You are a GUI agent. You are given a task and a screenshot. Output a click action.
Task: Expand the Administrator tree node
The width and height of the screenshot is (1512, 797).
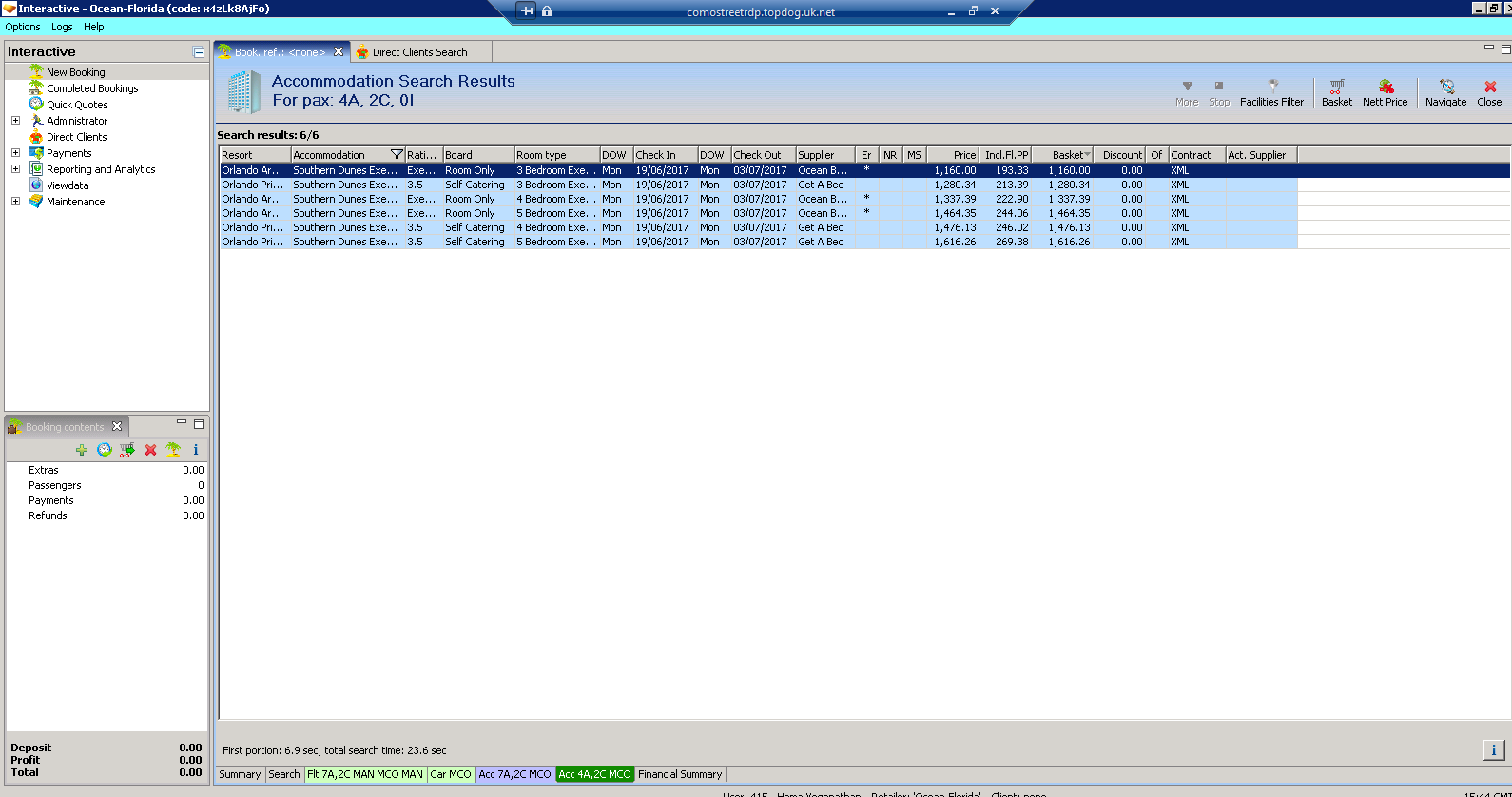coord(15,121)
